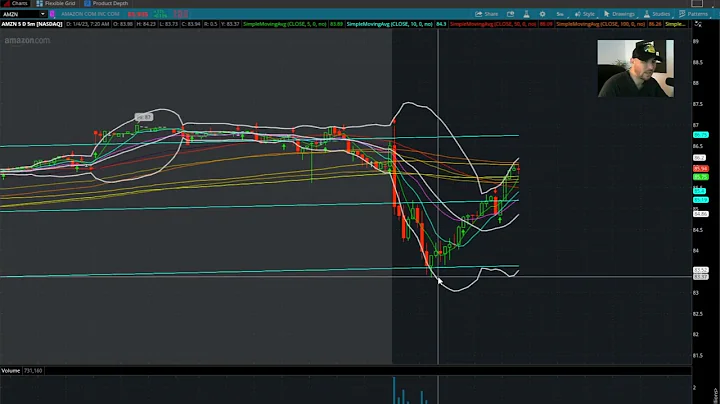
Task: Click the Product Depth tab icon
Action: [x=87, y=3]
